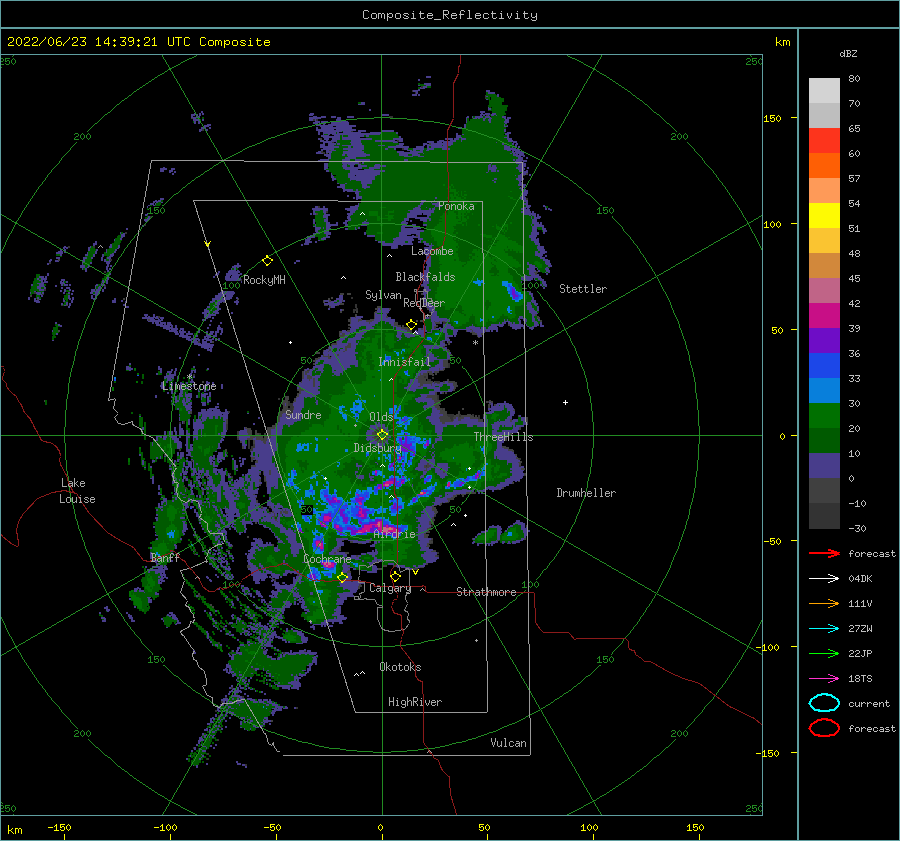Click the white 04DK arrow in legend

[824, 579]
